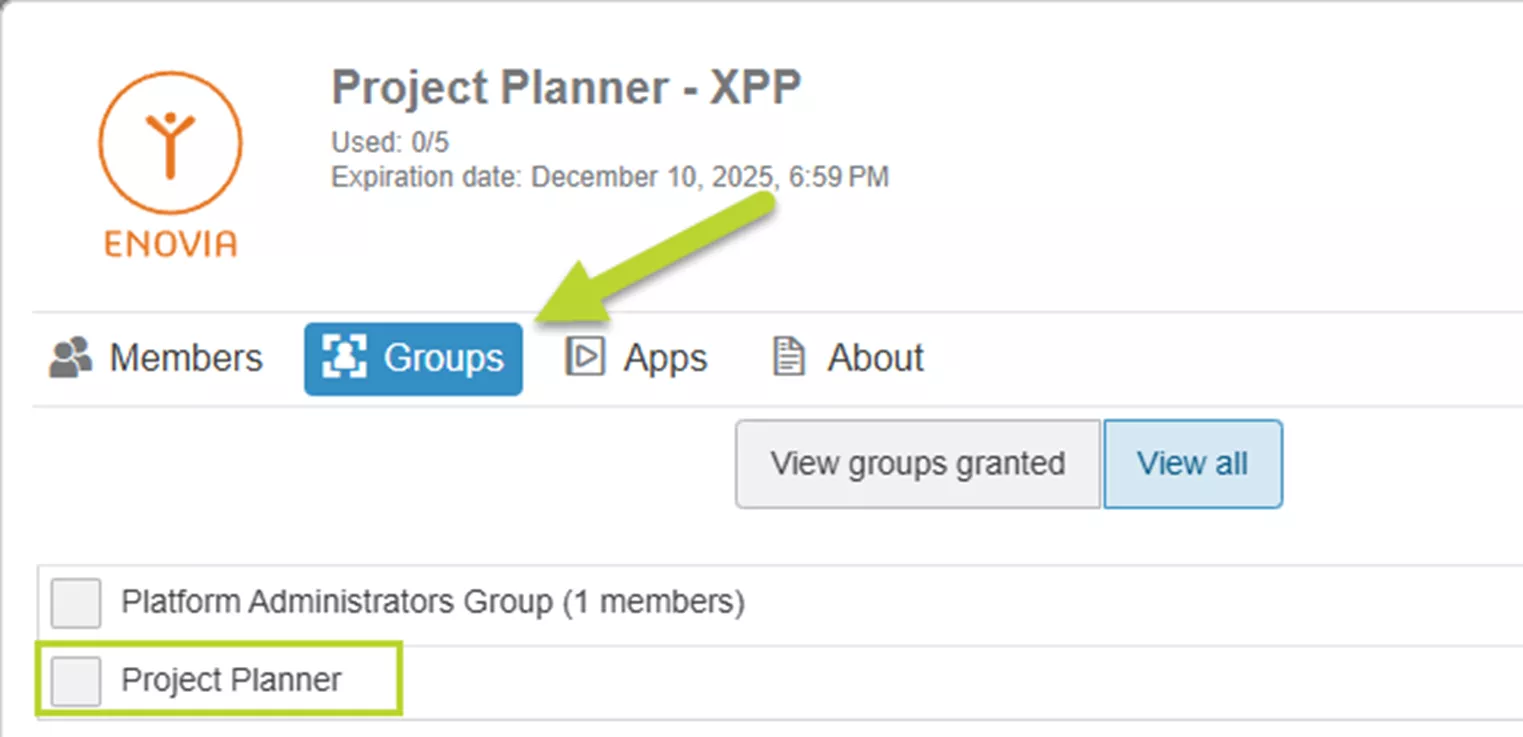Click the Project Planner - XPP title
This screenshot has height=737, width=1523.
(566, 88)
